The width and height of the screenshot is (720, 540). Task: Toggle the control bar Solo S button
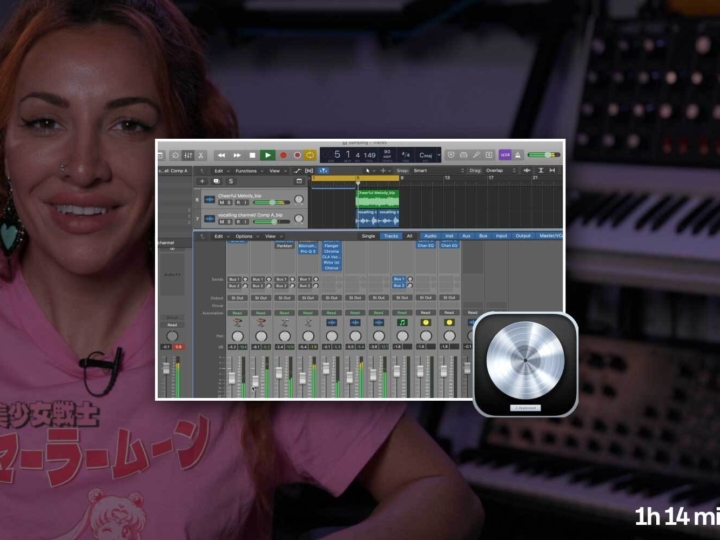pos(489,155)
